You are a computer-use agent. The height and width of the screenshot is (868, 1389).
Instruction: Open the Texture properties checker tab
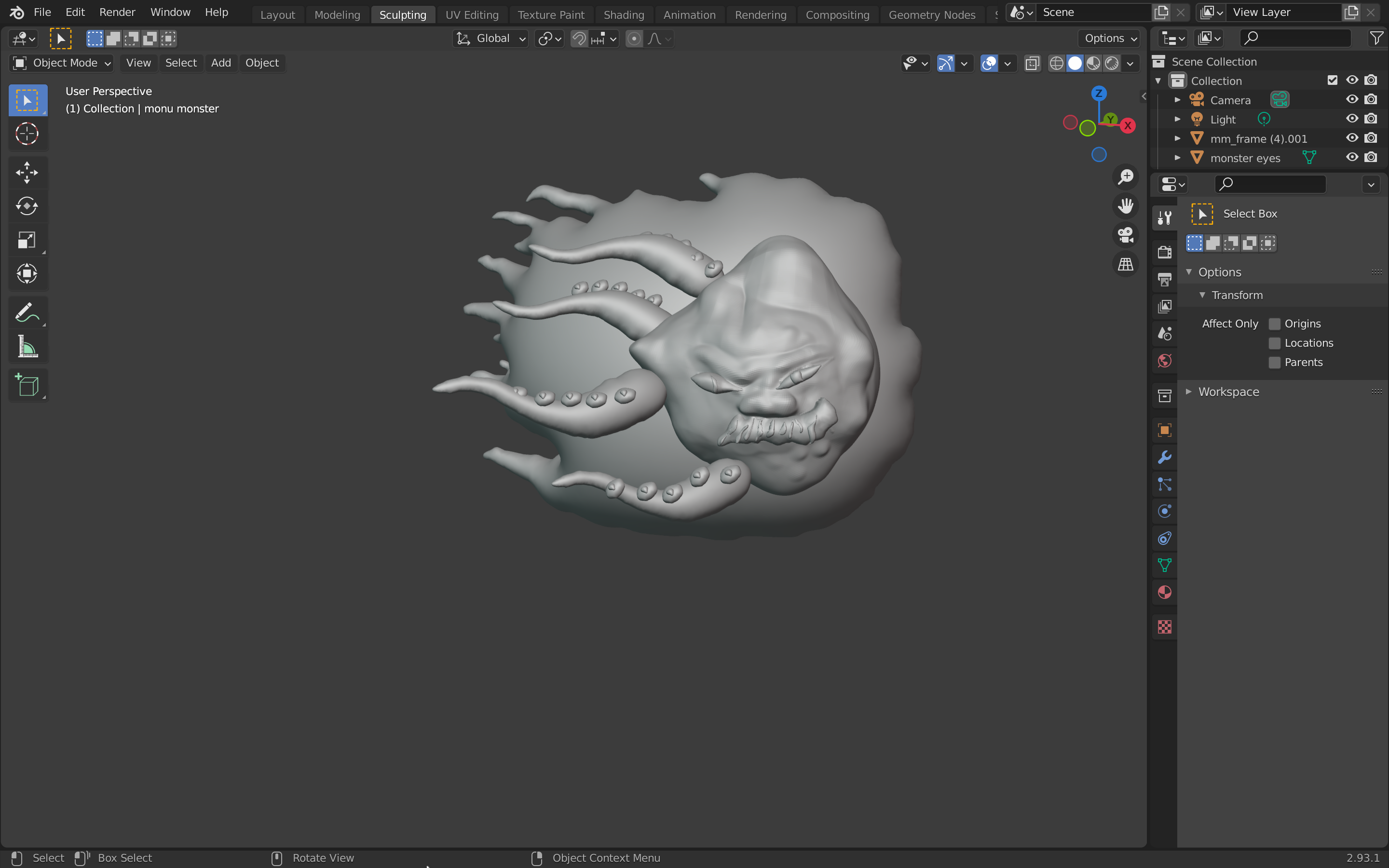point(1165,627)
